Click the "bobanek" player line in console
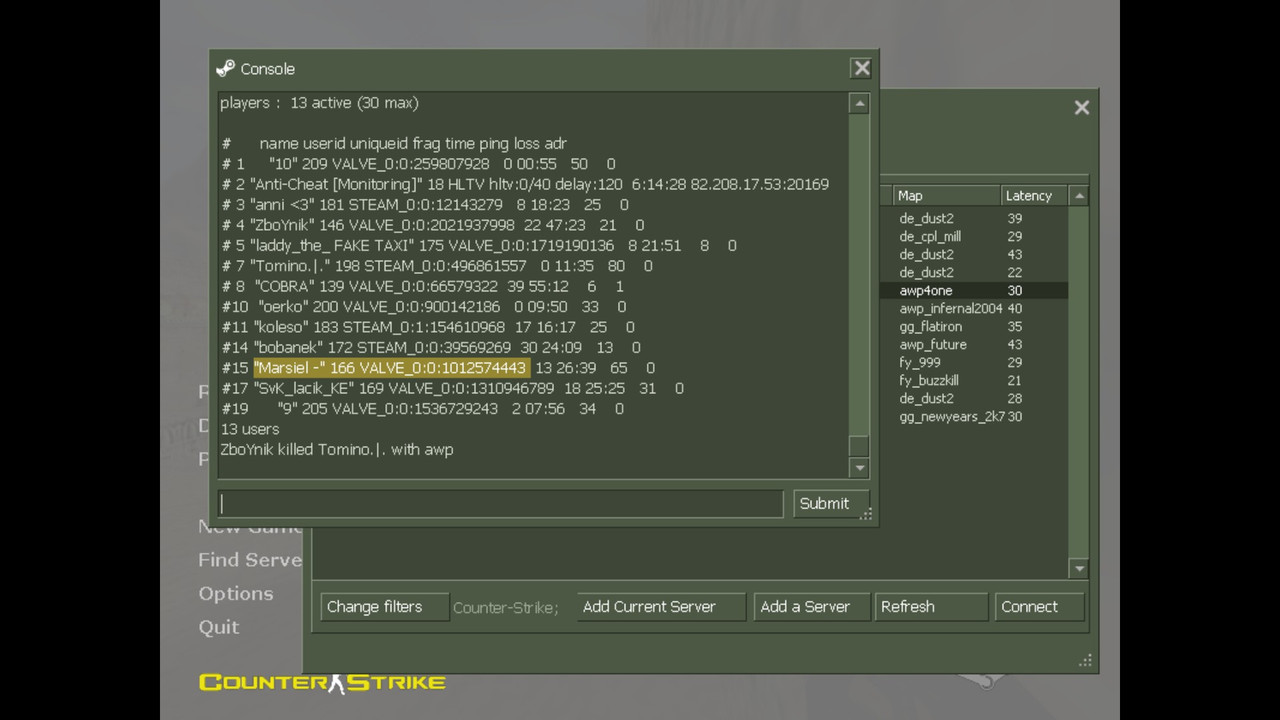 [x=431, y=347]
